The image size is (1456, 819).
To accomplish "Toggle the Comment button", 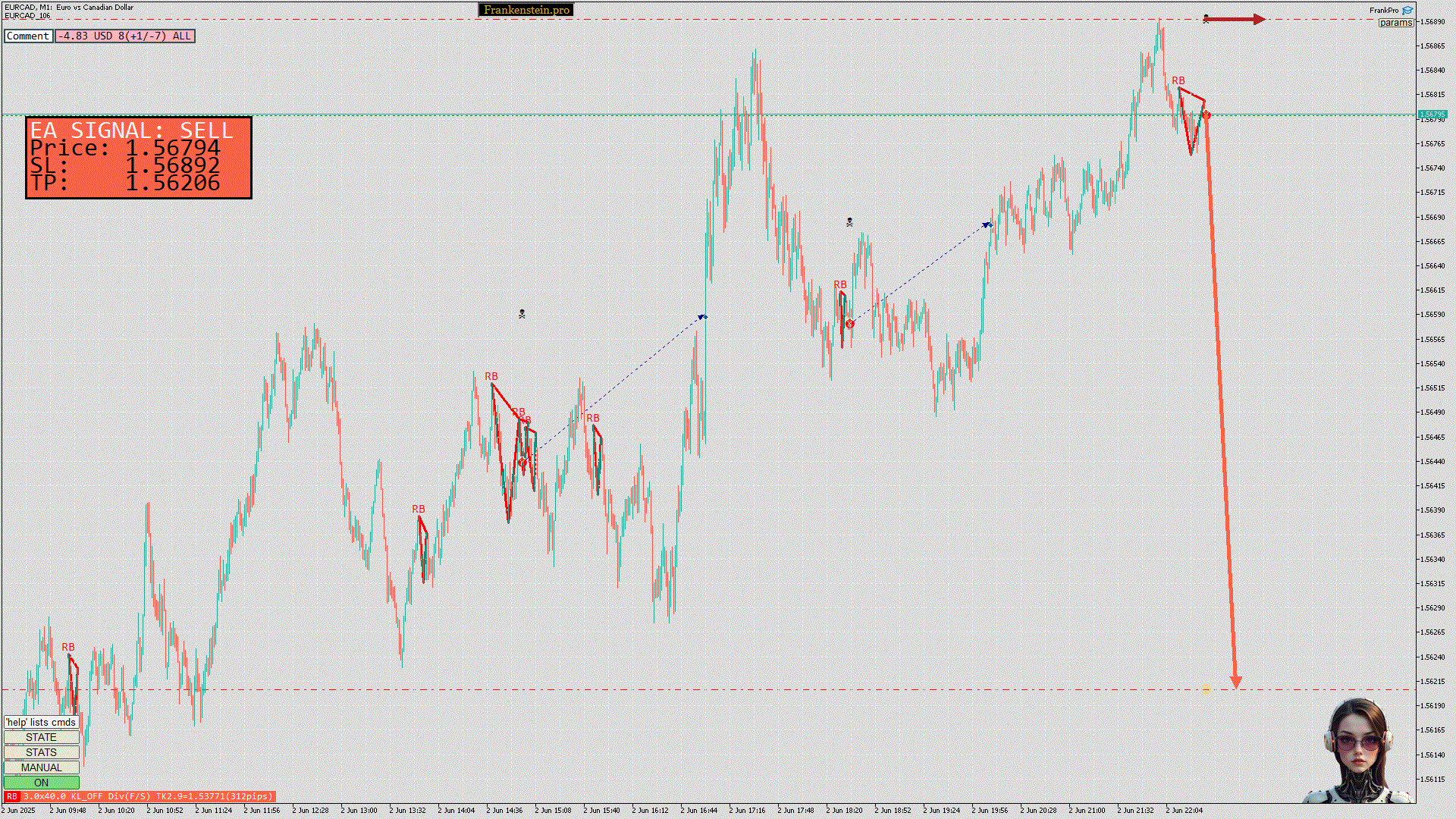I will pos(28,36).
